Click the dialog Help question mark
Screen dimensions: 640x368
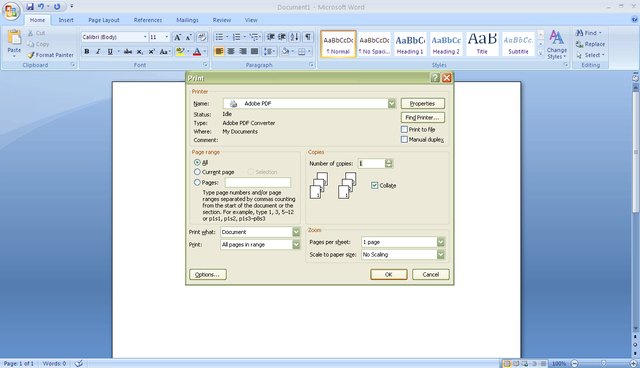(x=435, y=78)
